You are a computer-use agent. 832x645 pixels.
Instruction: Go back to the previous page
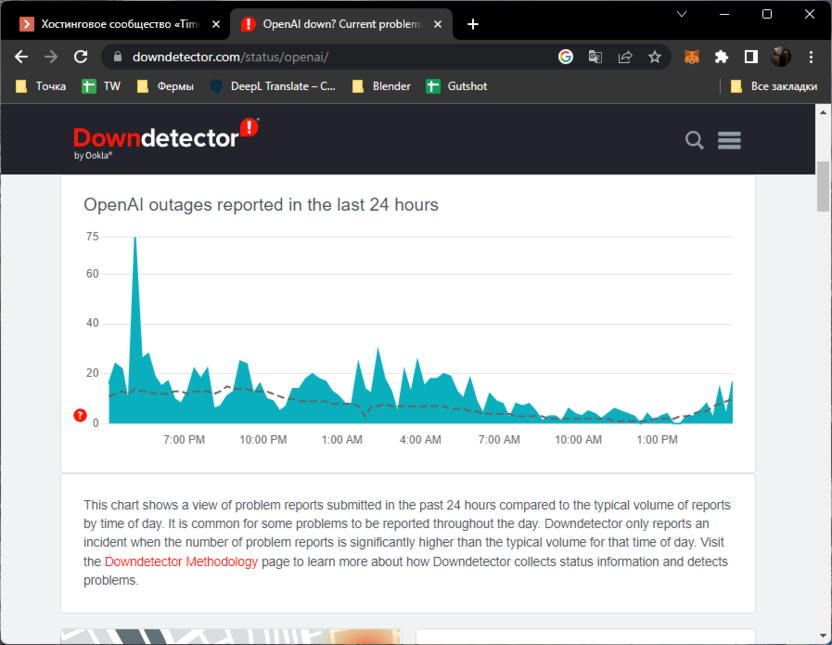21,57
